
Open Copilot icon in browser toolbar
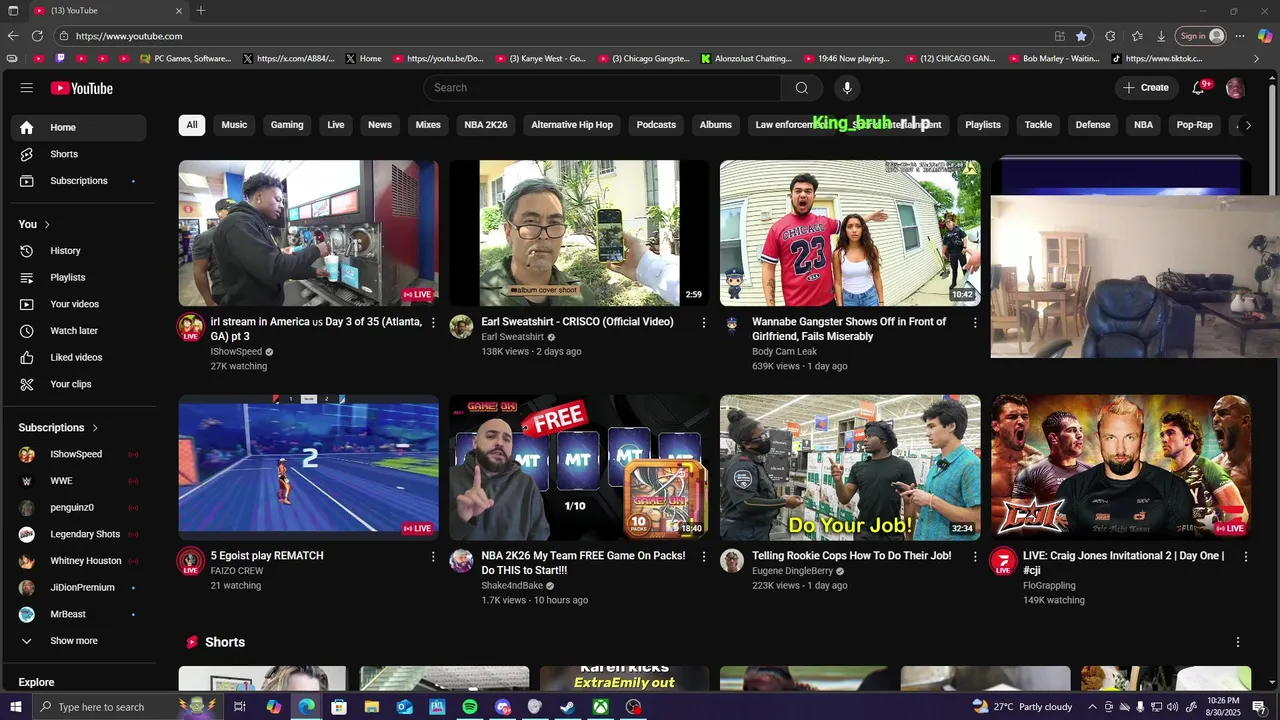pos(1264,36)
